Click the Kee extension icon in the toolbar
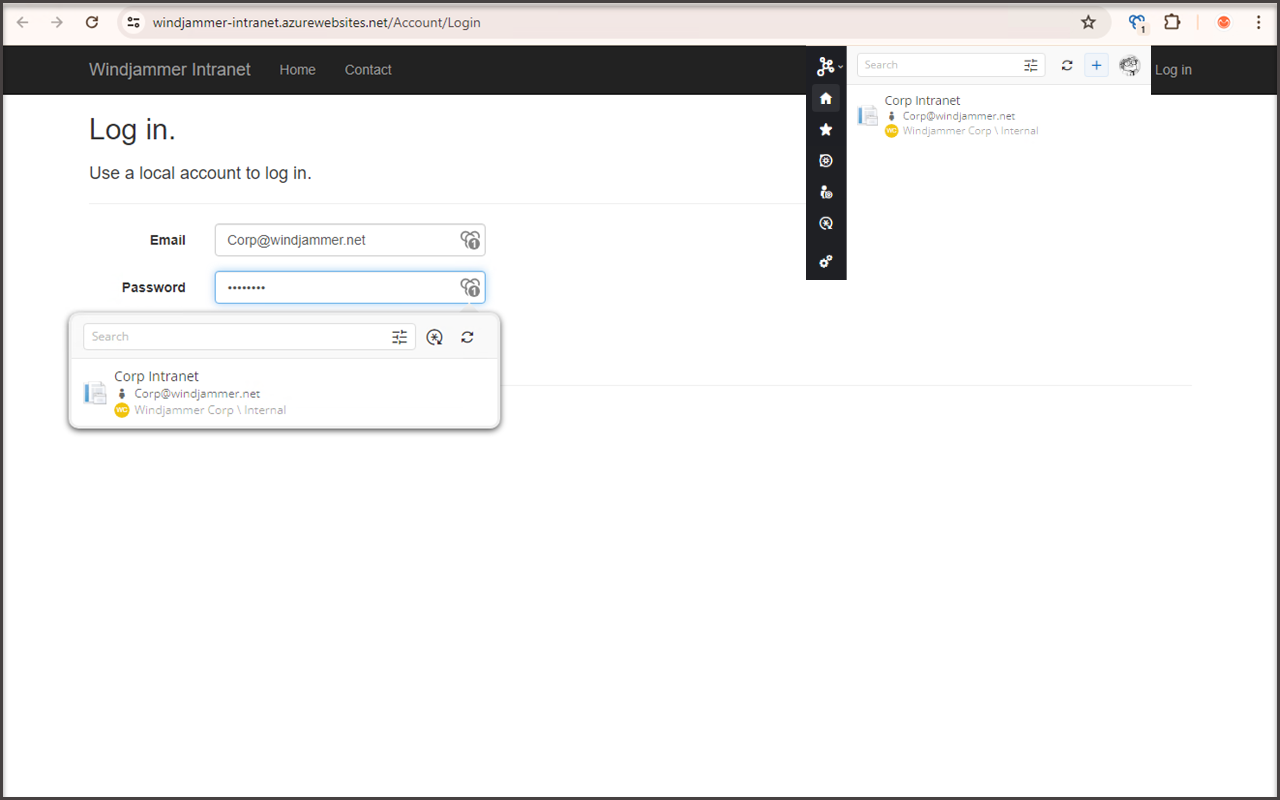 click(1136, 21)
